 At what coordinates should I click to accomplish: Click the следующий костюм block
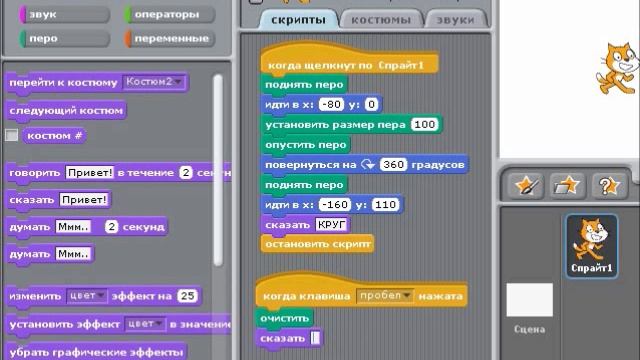pyautogui.click(x=66, y=111)
